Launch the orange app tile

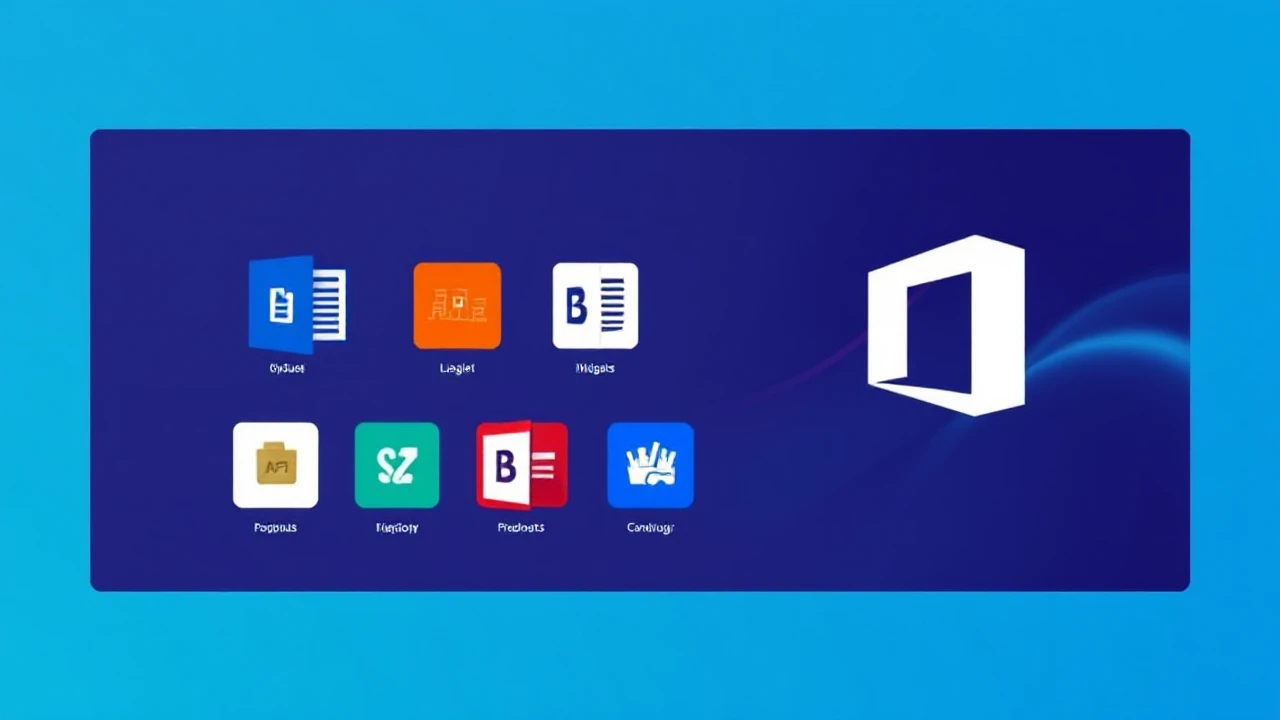coord(457,306)
